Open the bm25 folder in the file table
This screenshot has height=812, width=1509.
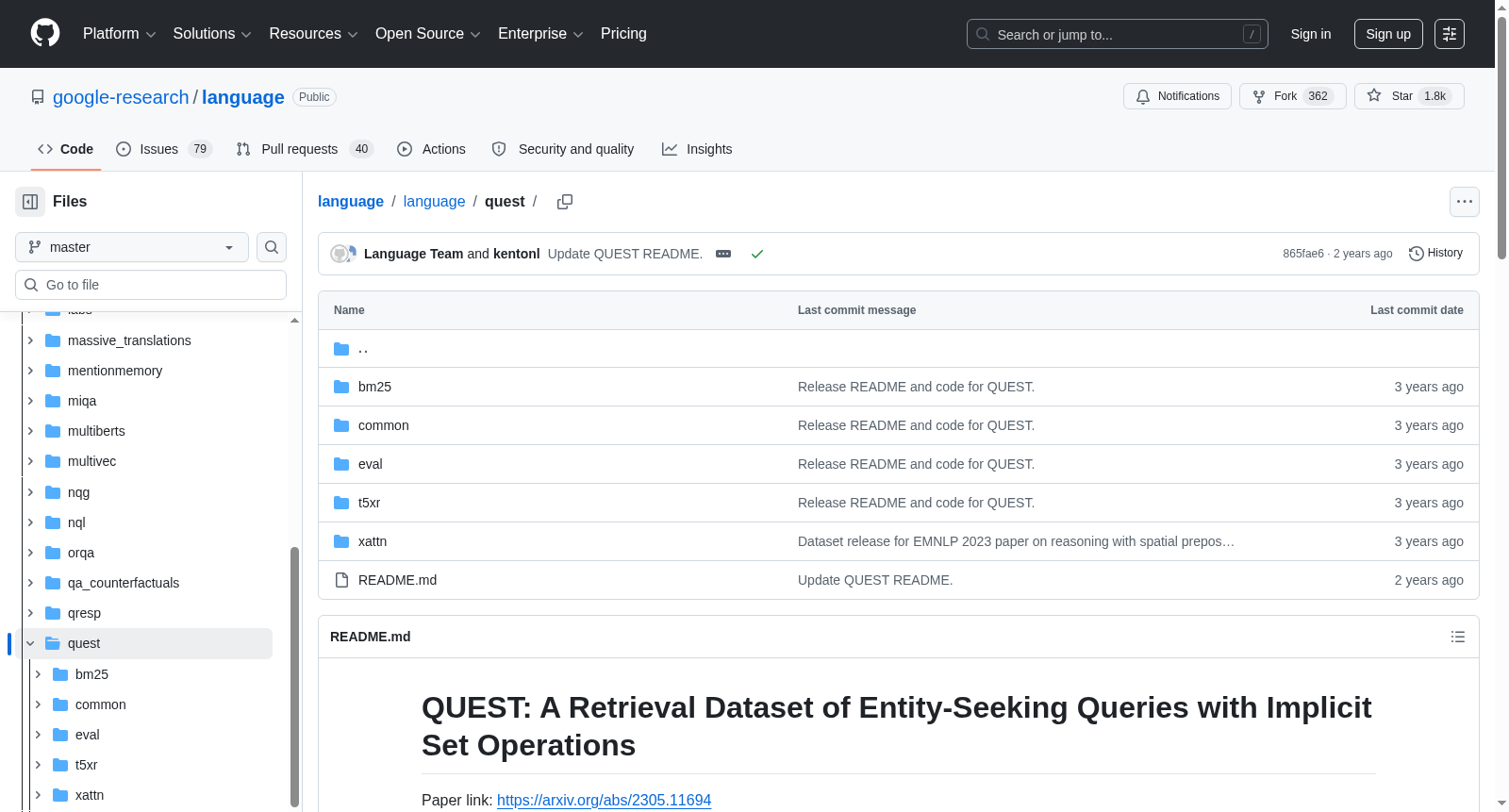(x=374, y=387)
